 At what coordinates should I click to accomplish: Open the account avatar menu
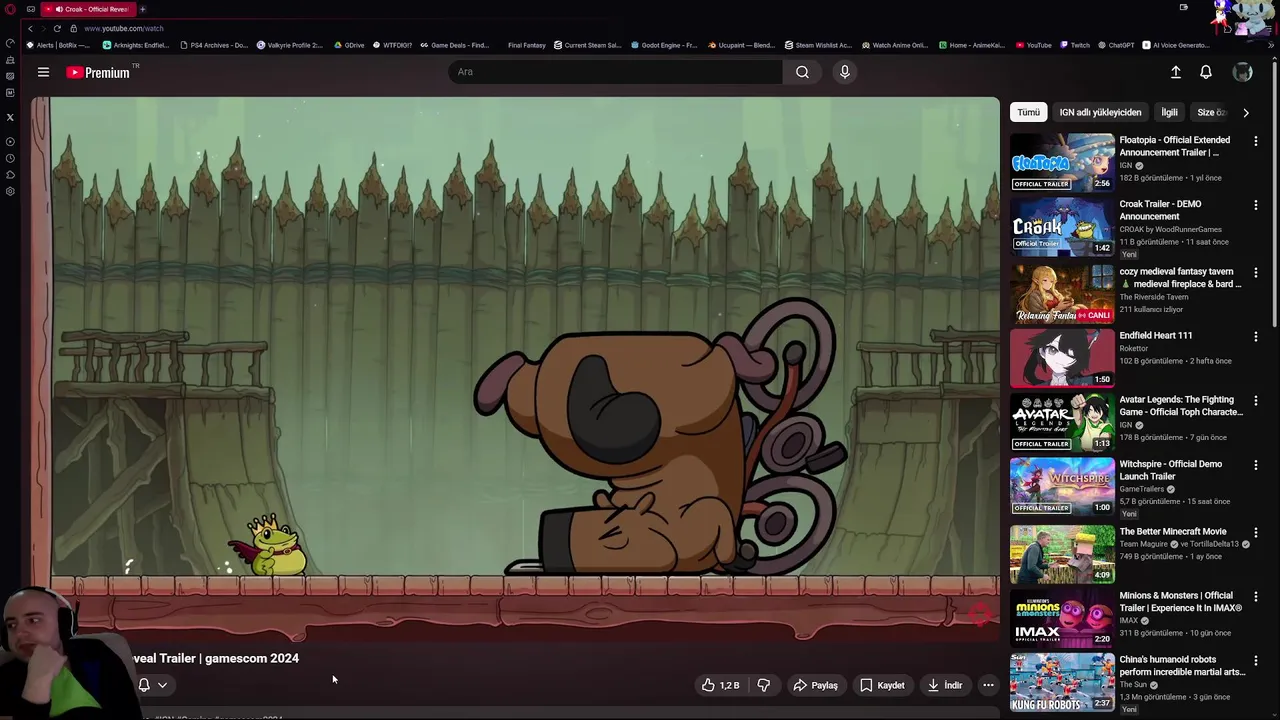[1242, 72]
